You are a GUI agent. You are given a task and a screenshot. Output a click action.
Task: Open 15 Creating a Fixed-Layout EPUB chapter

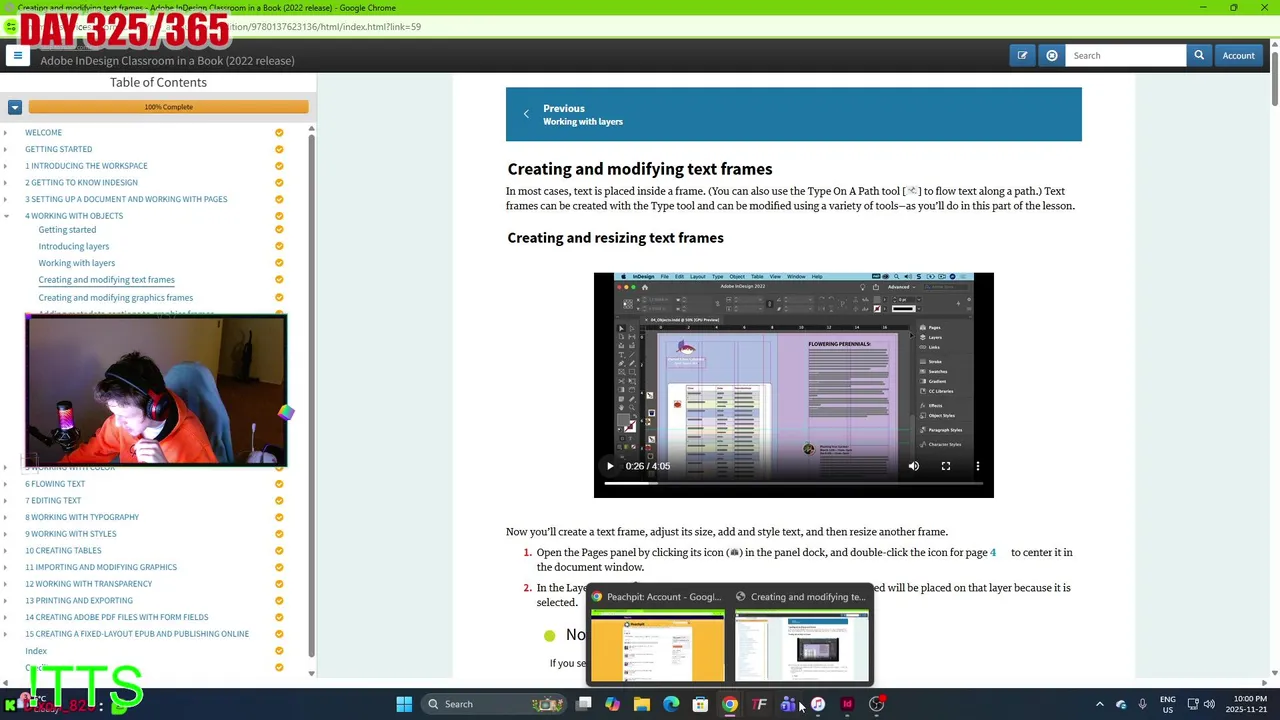pyautogui.click(x=137, y=634)
